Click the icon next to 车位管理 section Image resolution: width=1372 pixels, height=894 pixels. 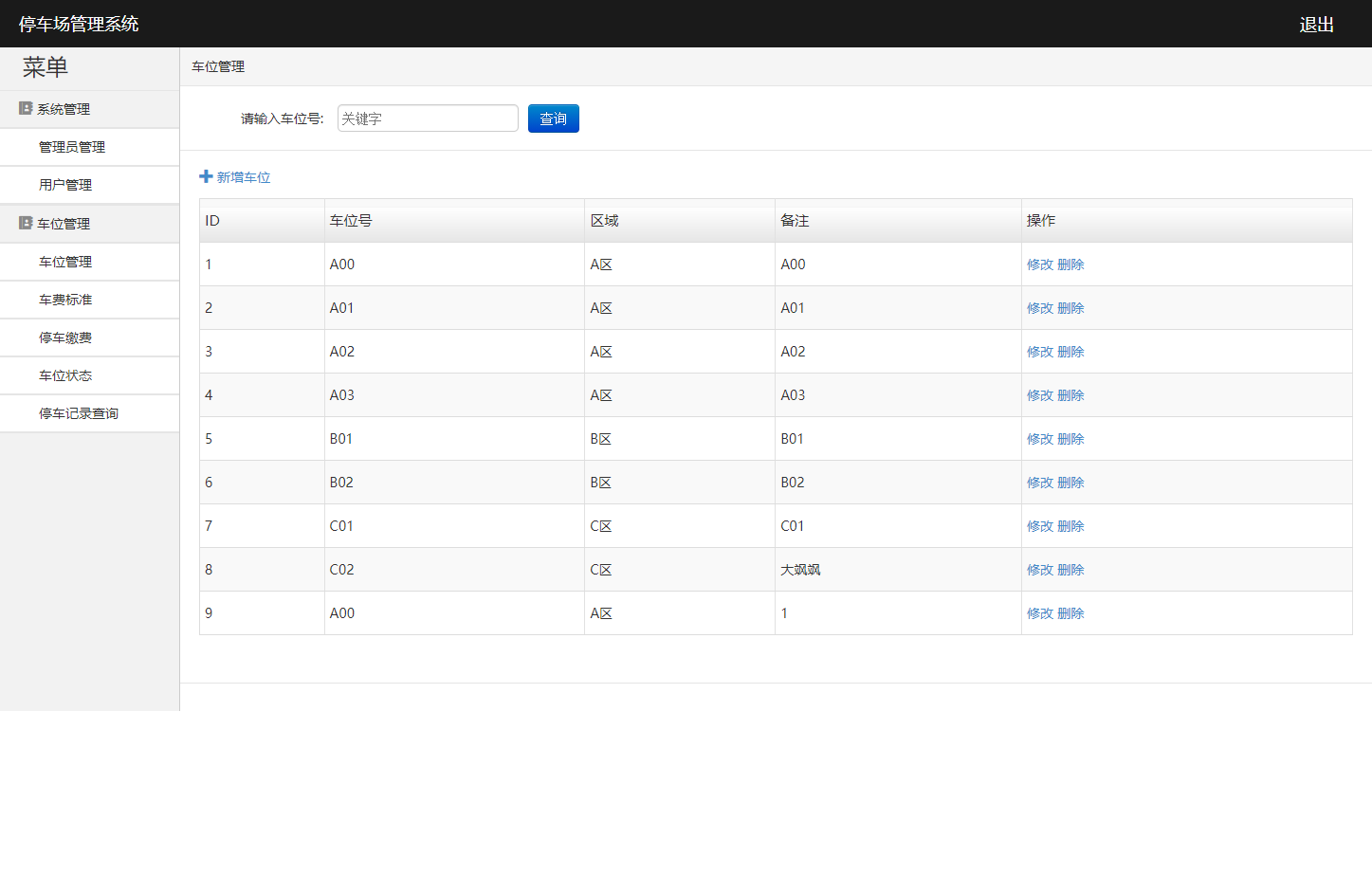[x=26, y=224]
